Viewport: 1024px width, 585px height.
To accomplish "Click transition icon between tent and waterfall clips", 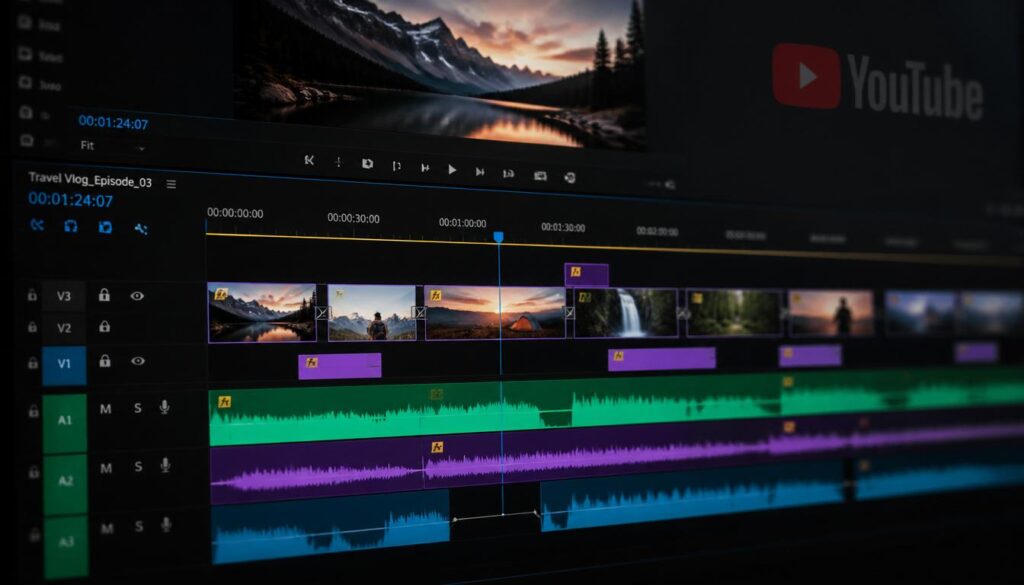I will (569, 313).
